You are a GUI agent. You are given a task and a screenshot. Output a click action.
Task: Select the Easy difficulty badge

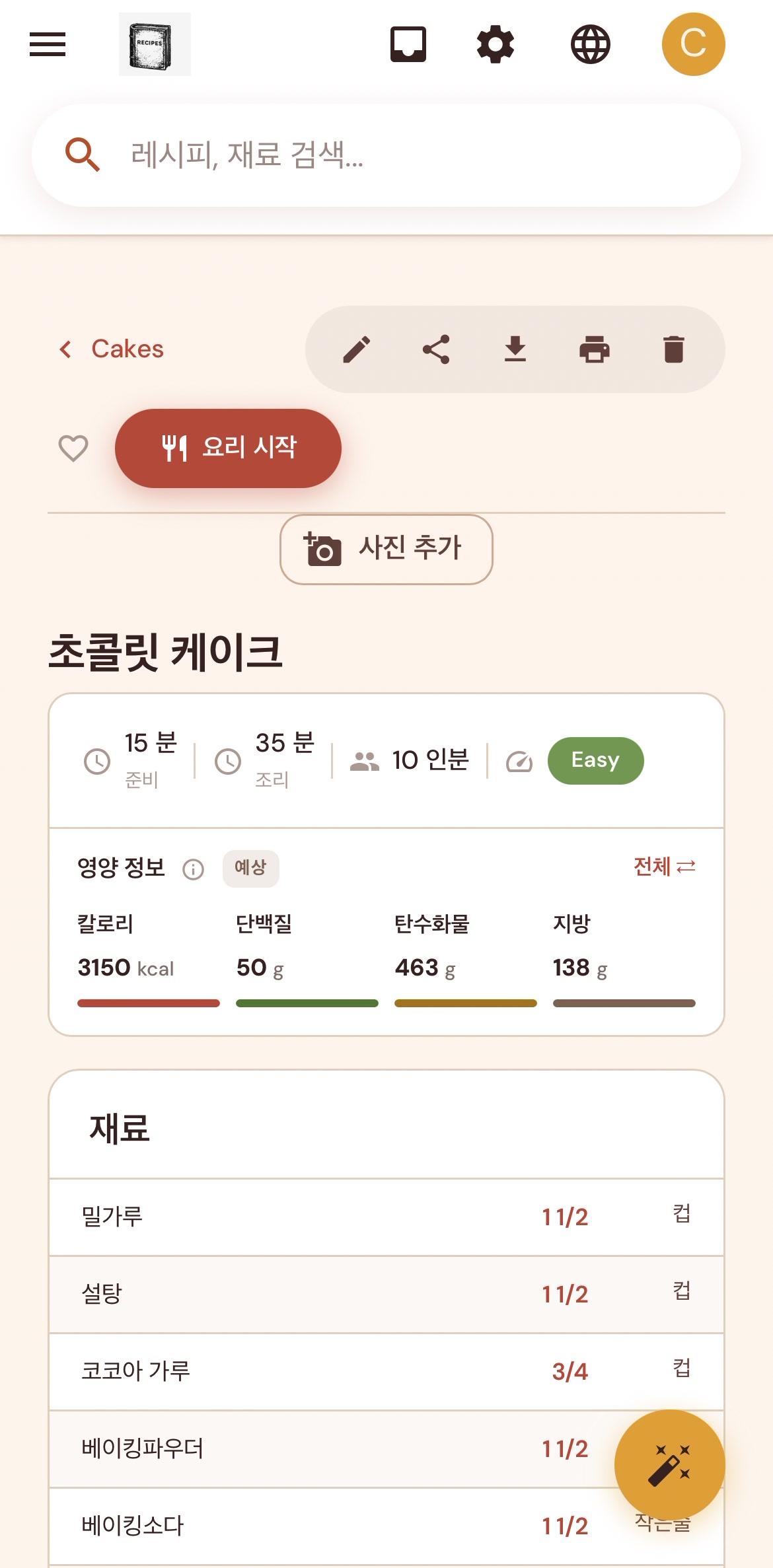pyautogui.click(x=596, y=761)
